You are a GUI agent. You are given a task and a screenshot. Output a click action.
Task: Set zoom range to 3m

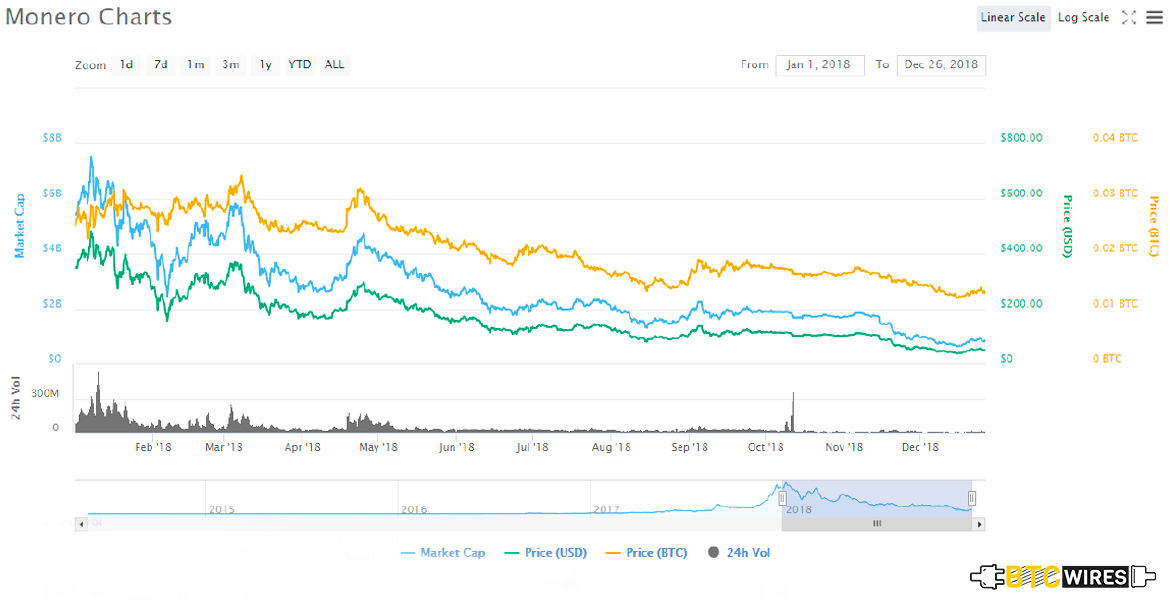231,65
